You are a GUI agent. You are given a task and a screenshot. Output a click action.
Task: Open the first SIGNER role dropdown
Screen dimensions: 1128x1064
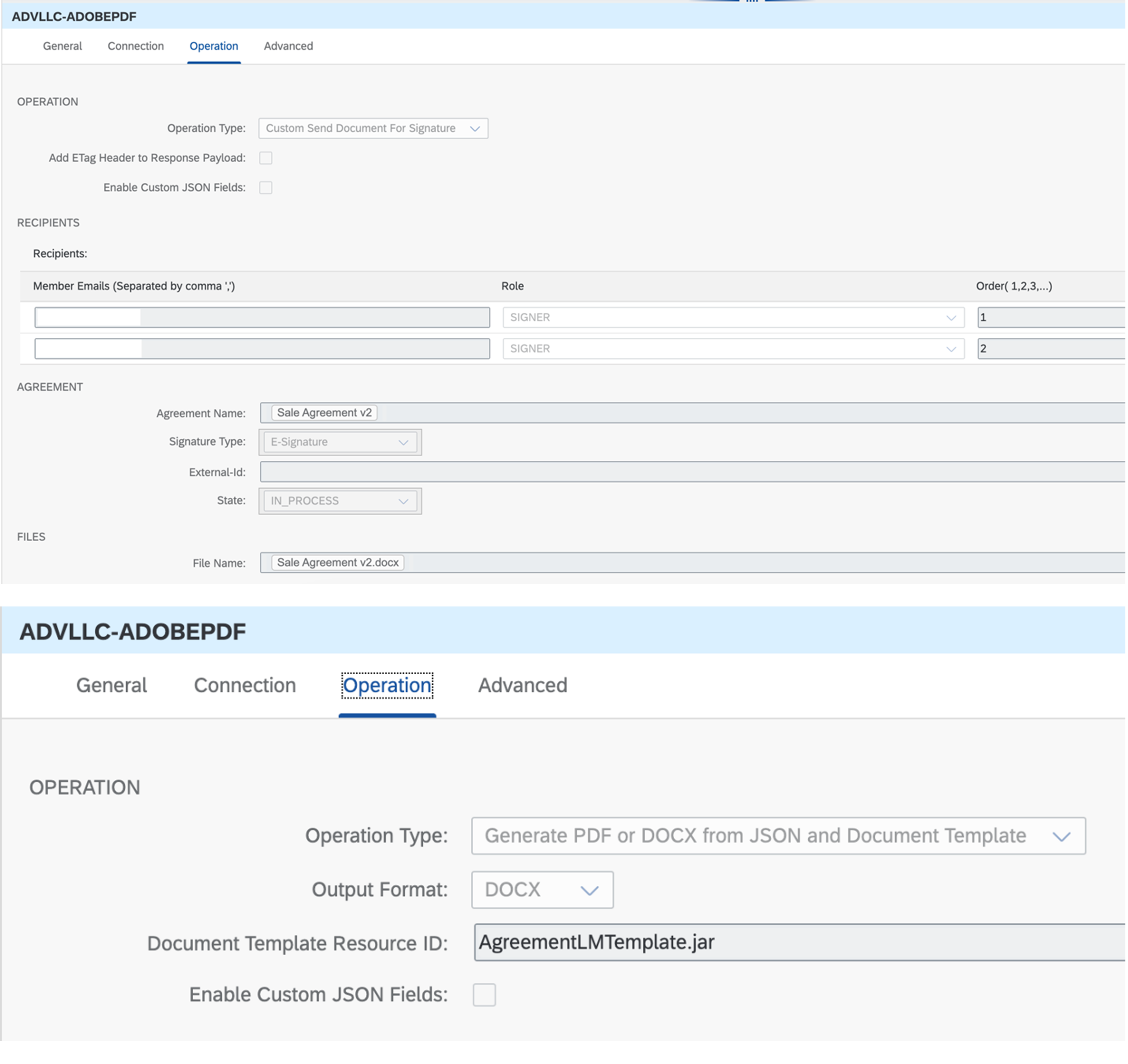coord(951,317)
